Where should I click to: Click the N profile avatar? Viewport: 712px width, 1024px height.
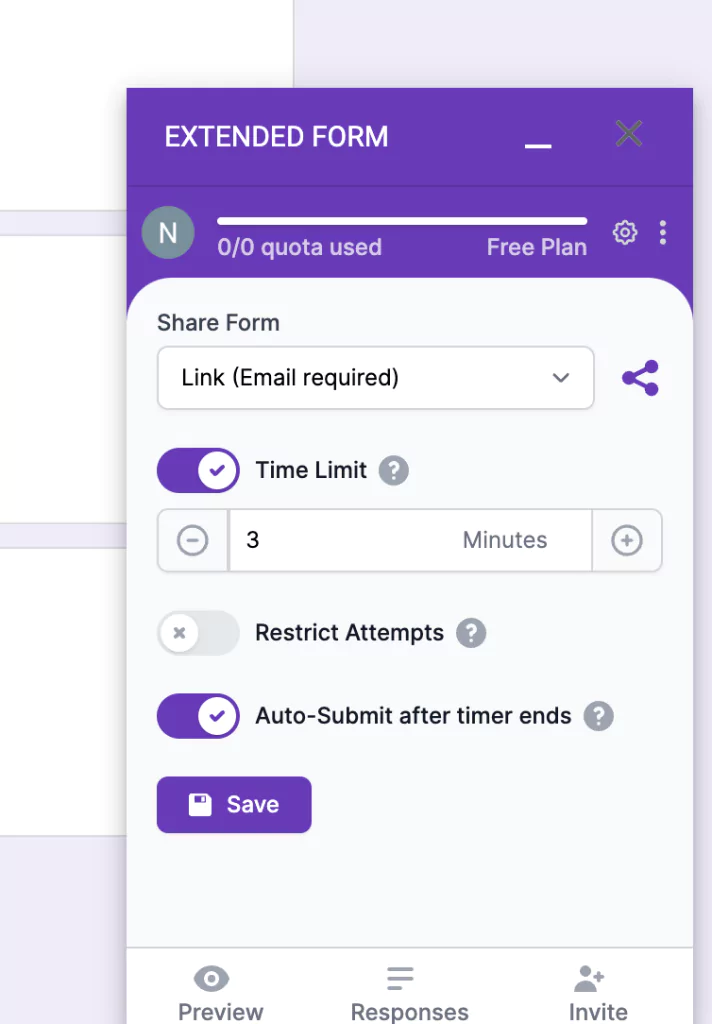(x=168, y=232)
